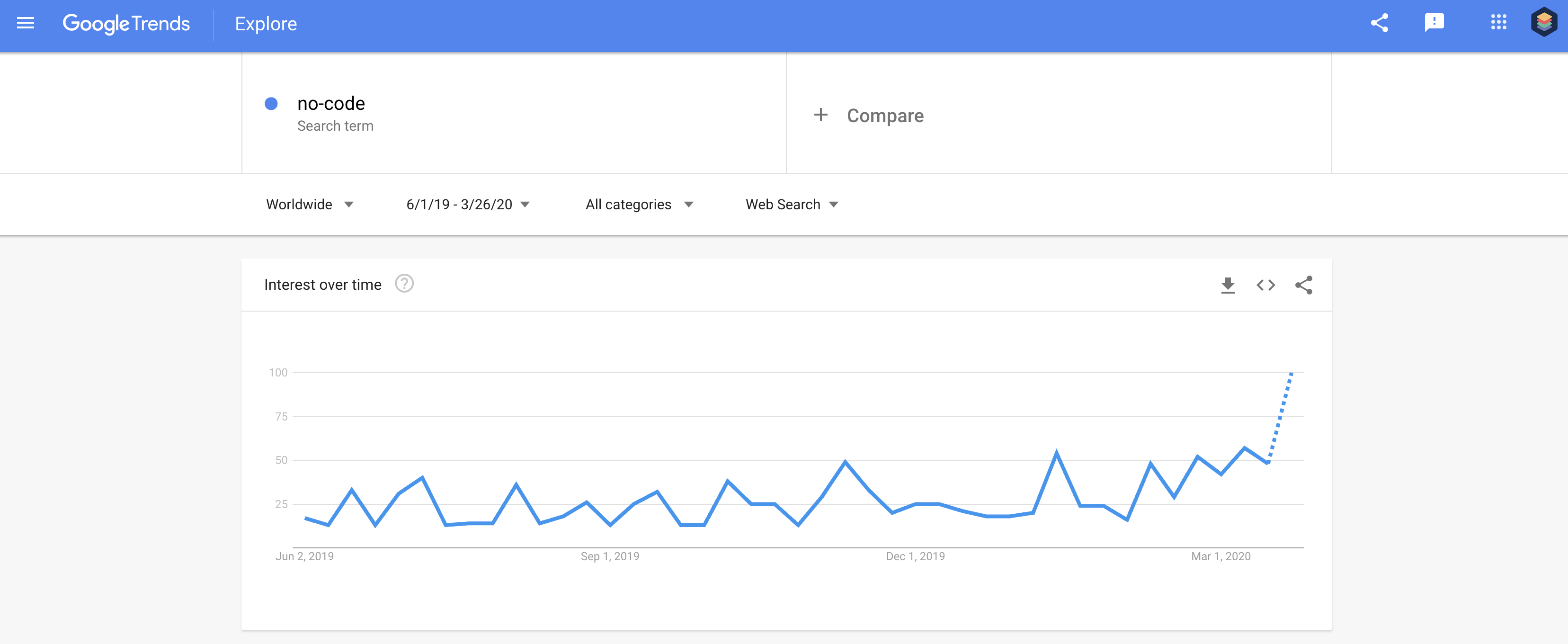This screenshot has width=1568, height=644.
Task: Click the embed code icon
Action: click(1265, 285)
